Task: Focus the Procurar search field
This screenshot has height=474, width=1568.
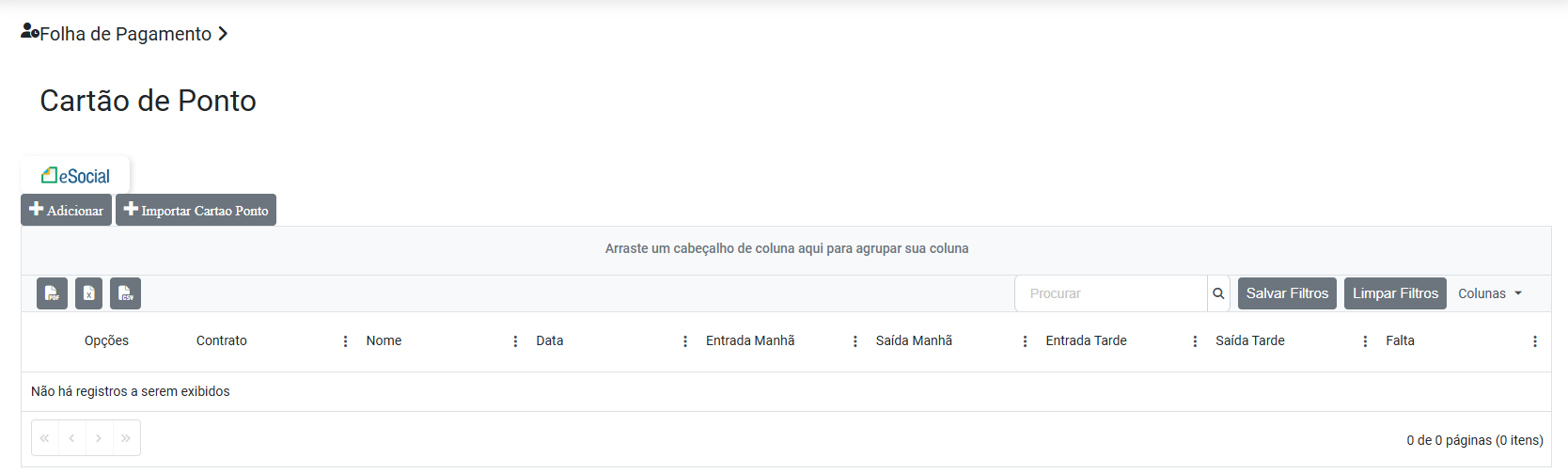Action: 1111,293
